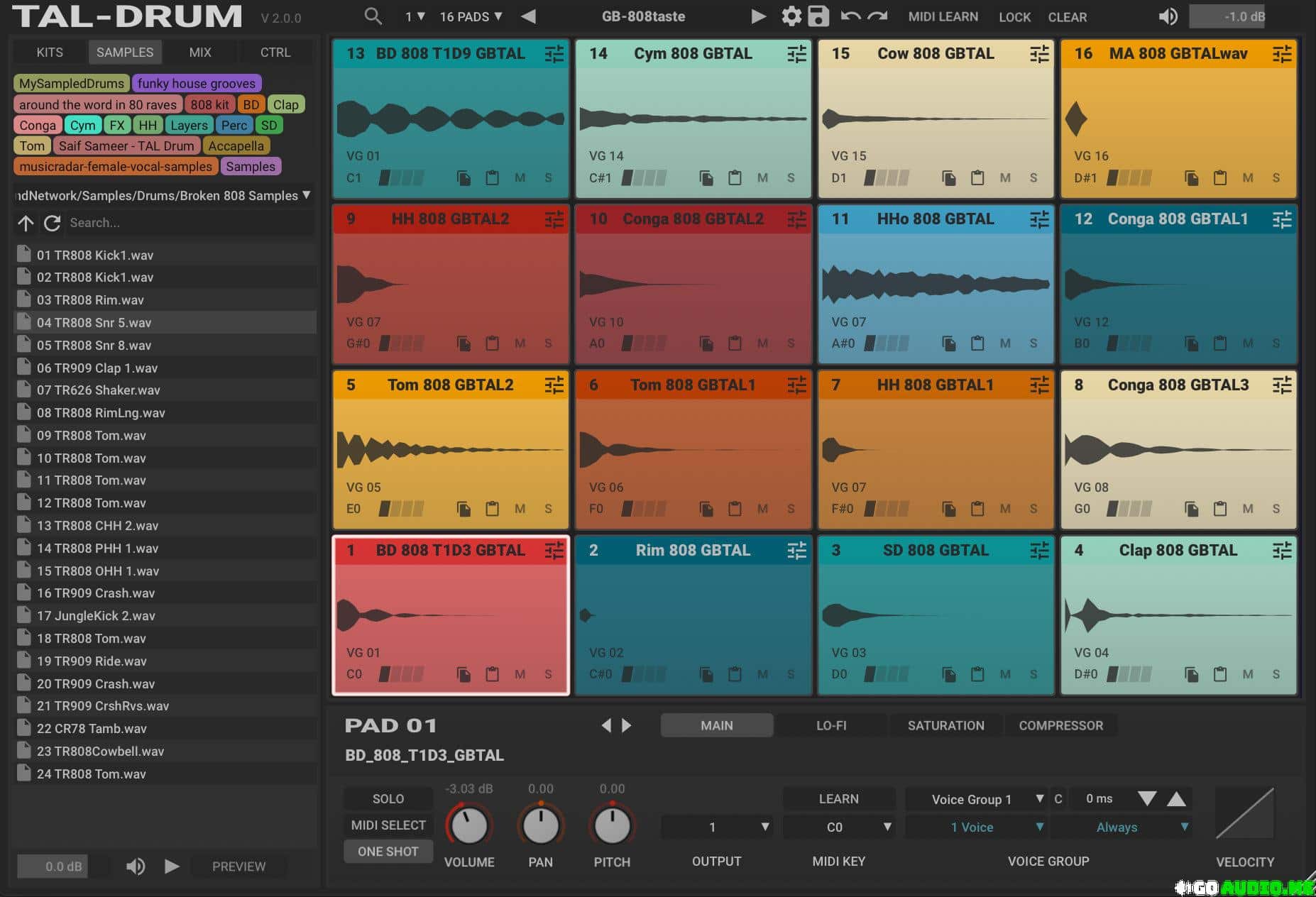The width and height of the screenshot is (1316, 897).
Task: Solo pad 4 Clap 808 GBTAL
Action: click(1276, 674)
